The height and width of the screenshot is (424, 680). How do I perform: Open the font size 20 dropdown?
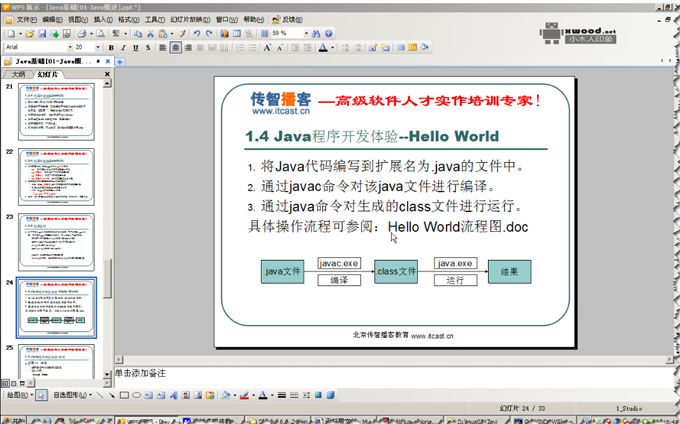pos(98,47)
